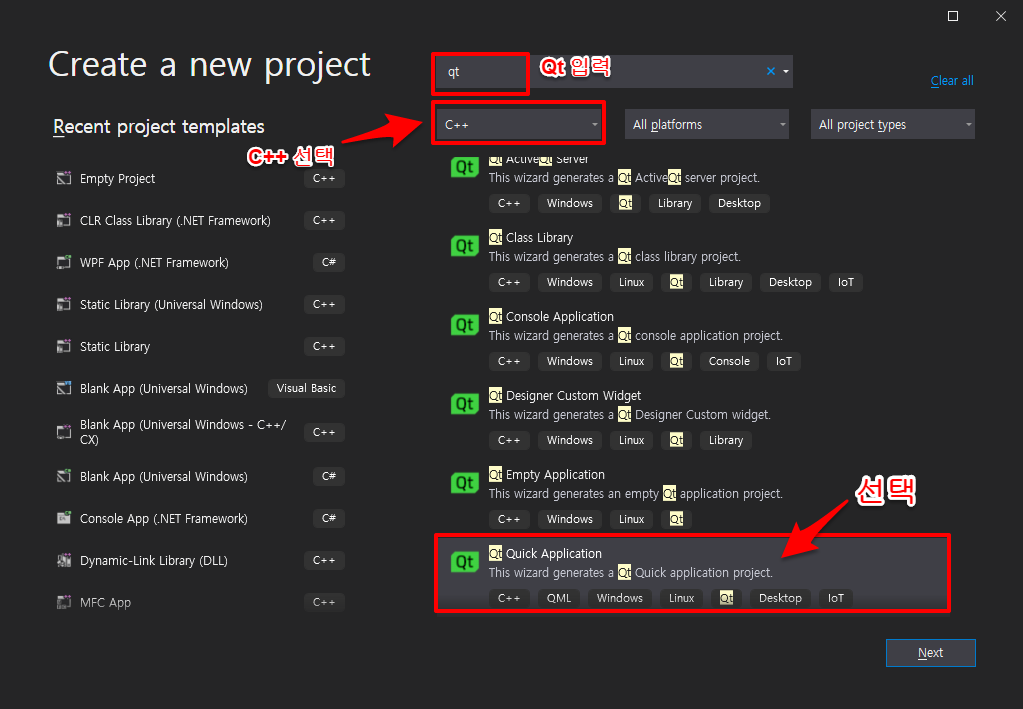The height and width of the screenshot is (709, 1023).
Task: Click Static Library (Universal Windows) icon
Action: [64, 304]
